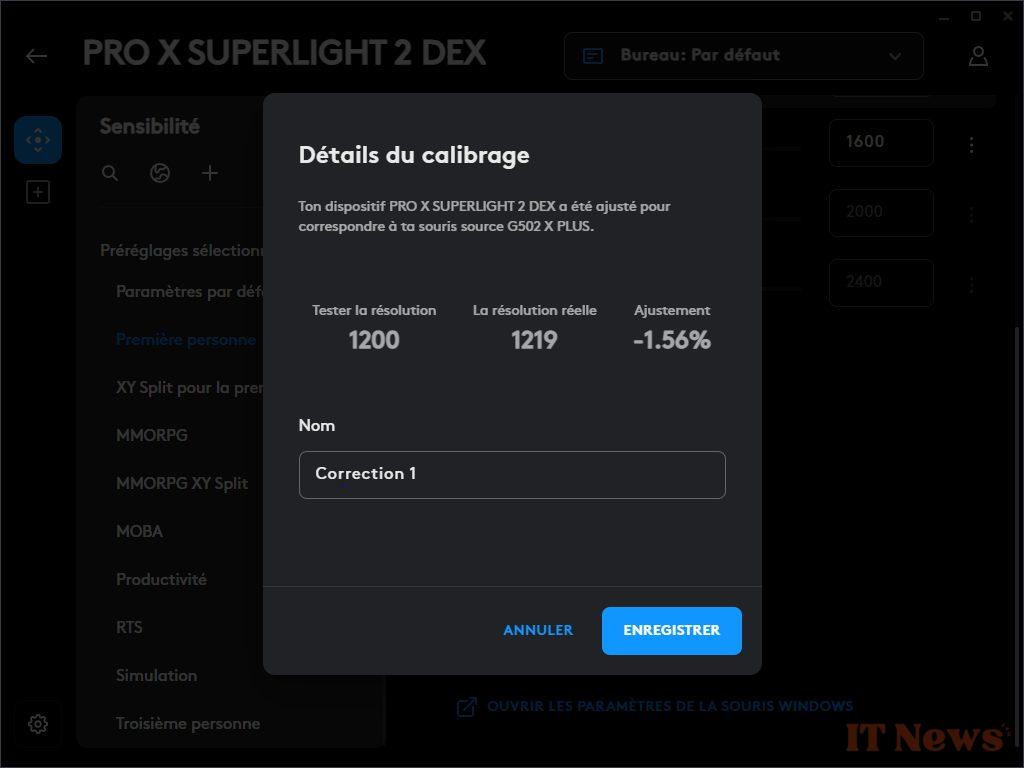This screenshot has height=768, width=1024.
Task: Add new preset with plus icon
Action: pos(210,173)
